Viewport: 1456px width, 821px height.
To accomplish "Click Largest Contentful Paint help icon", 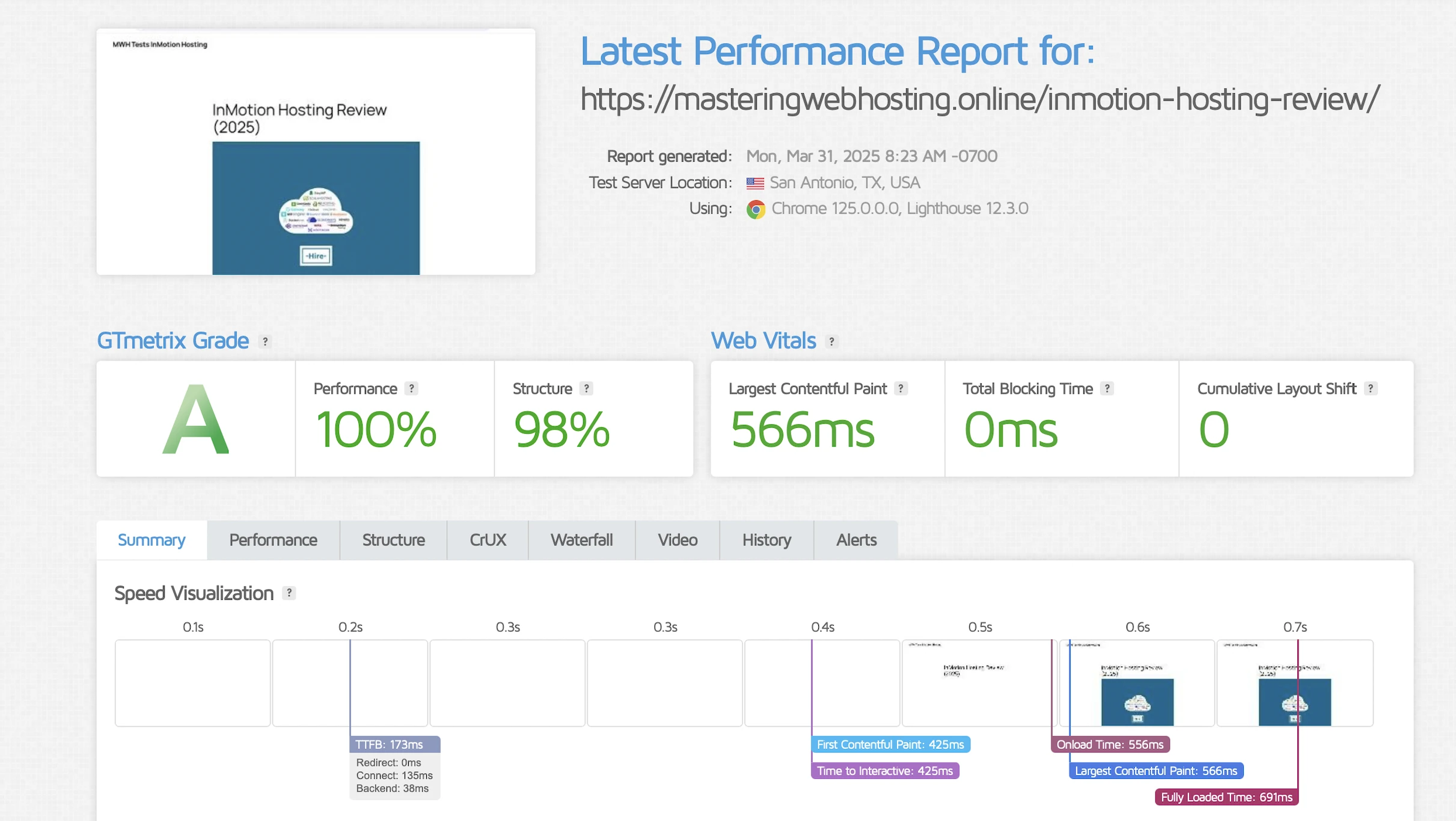I will (x=901, y=389).
